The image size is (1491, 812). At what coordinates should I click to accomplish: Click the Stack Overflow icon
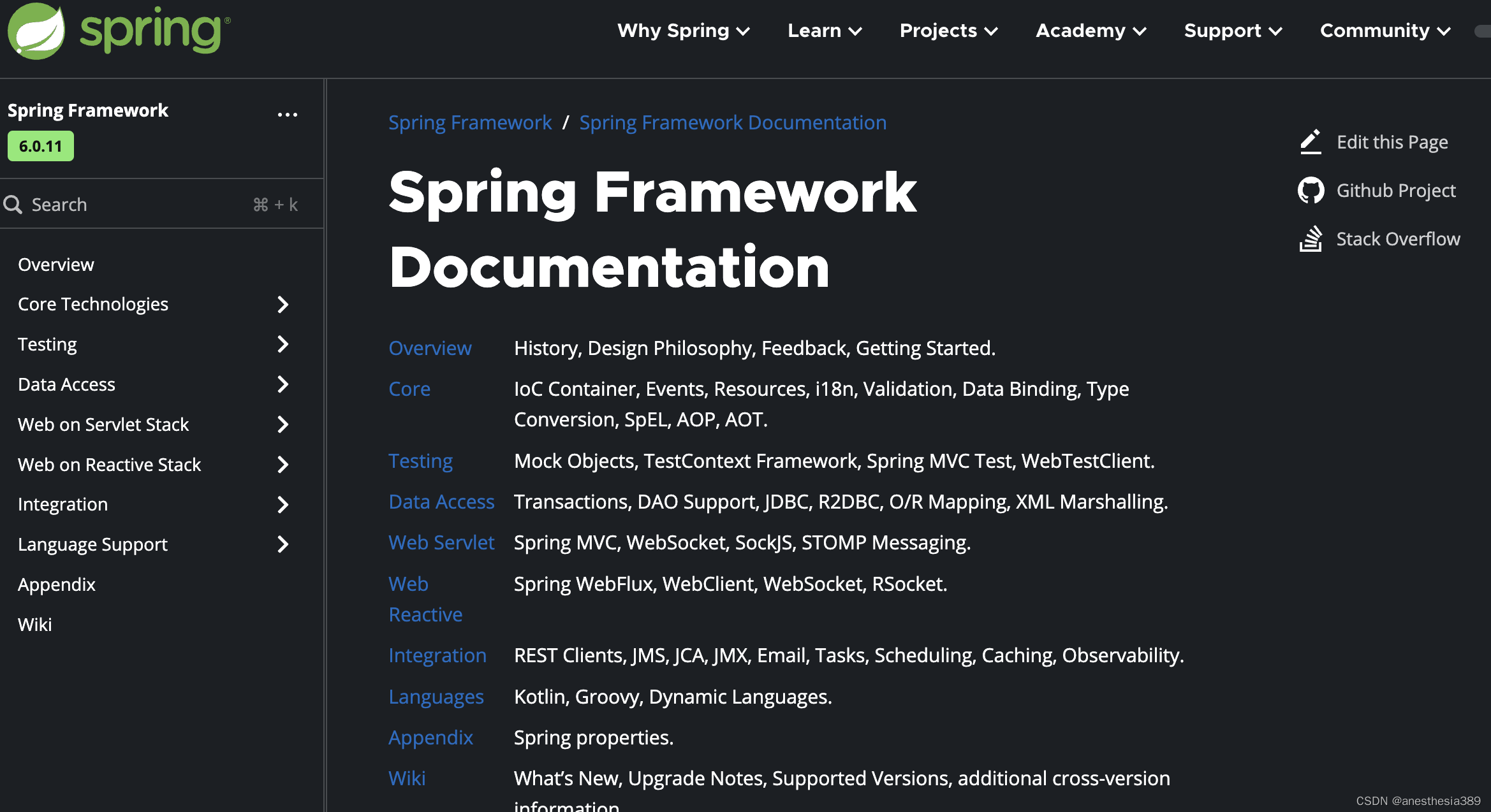[x=1311, y=239]
